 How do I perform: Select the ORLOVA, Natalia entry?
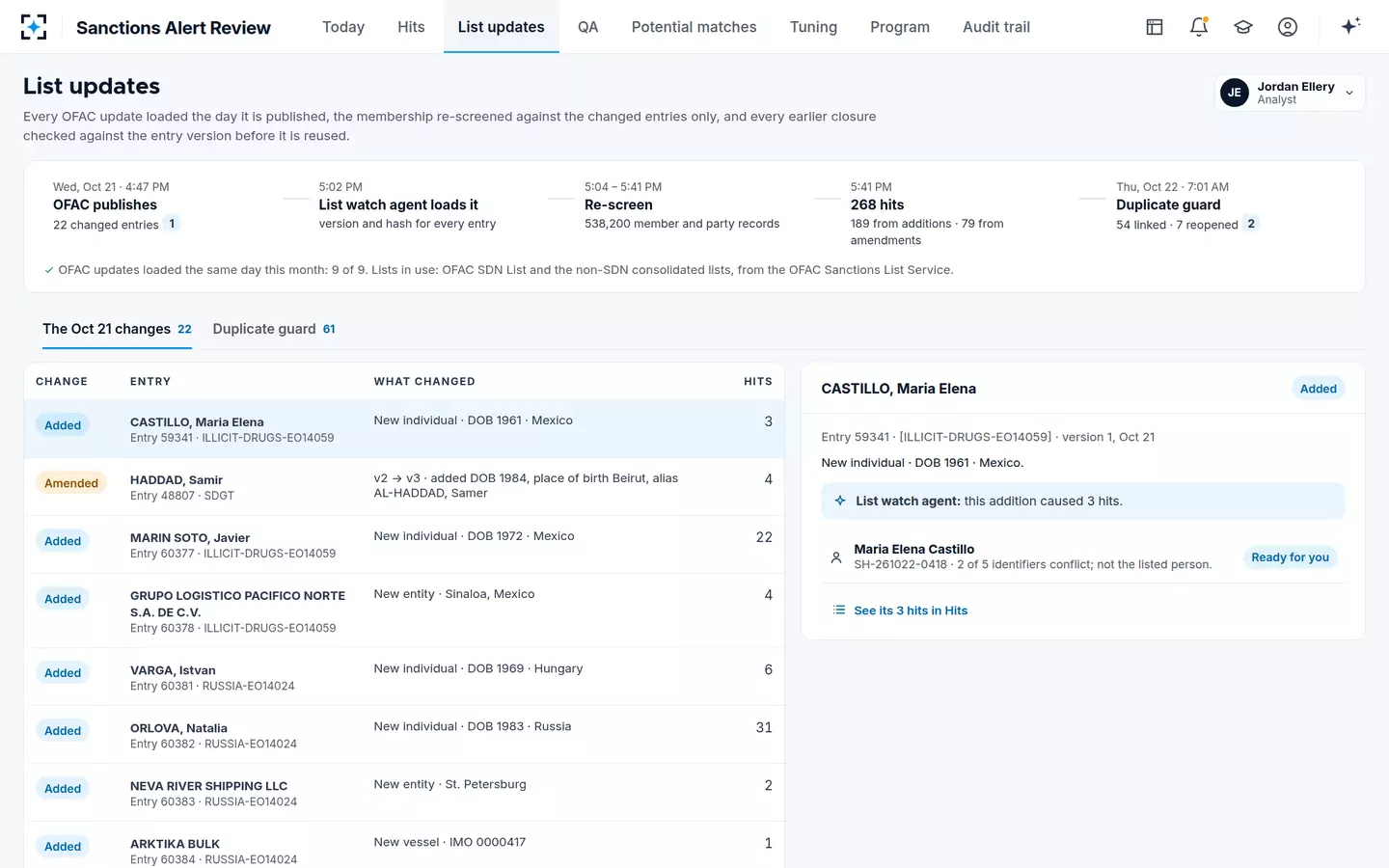404,735
